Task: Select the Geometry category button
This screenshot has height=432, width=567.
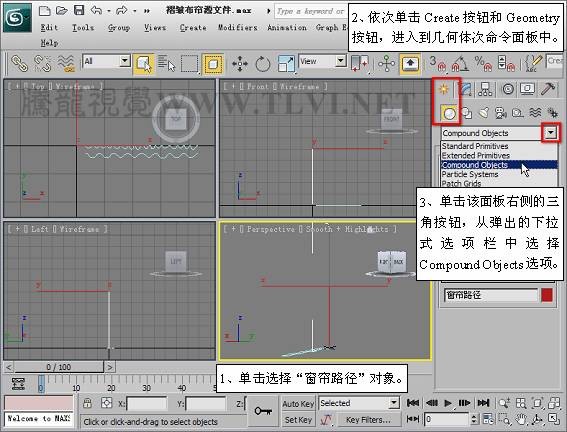Action: [449, 113]
